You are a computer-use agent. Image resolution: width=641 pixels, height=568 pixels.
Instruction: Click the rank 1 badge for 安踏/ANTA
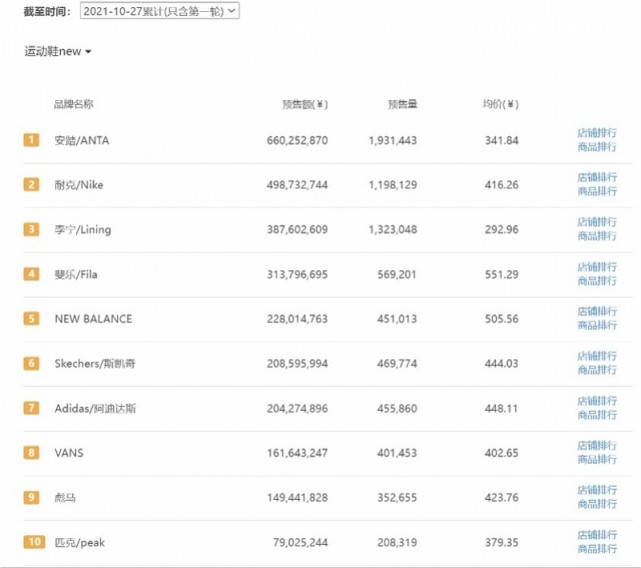coord(31,140)
